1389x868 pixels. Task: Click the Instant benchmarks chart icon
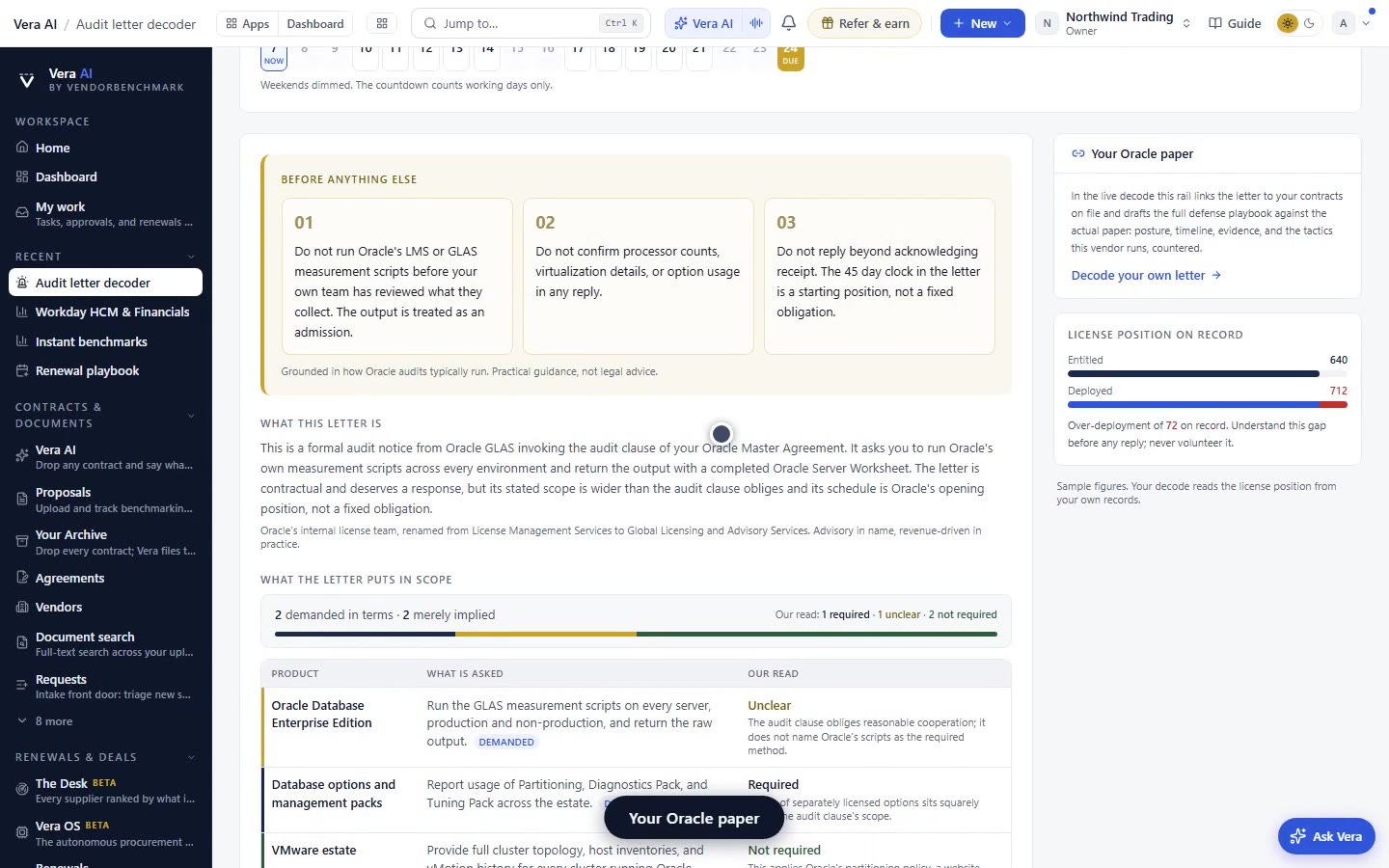(22, 341)
